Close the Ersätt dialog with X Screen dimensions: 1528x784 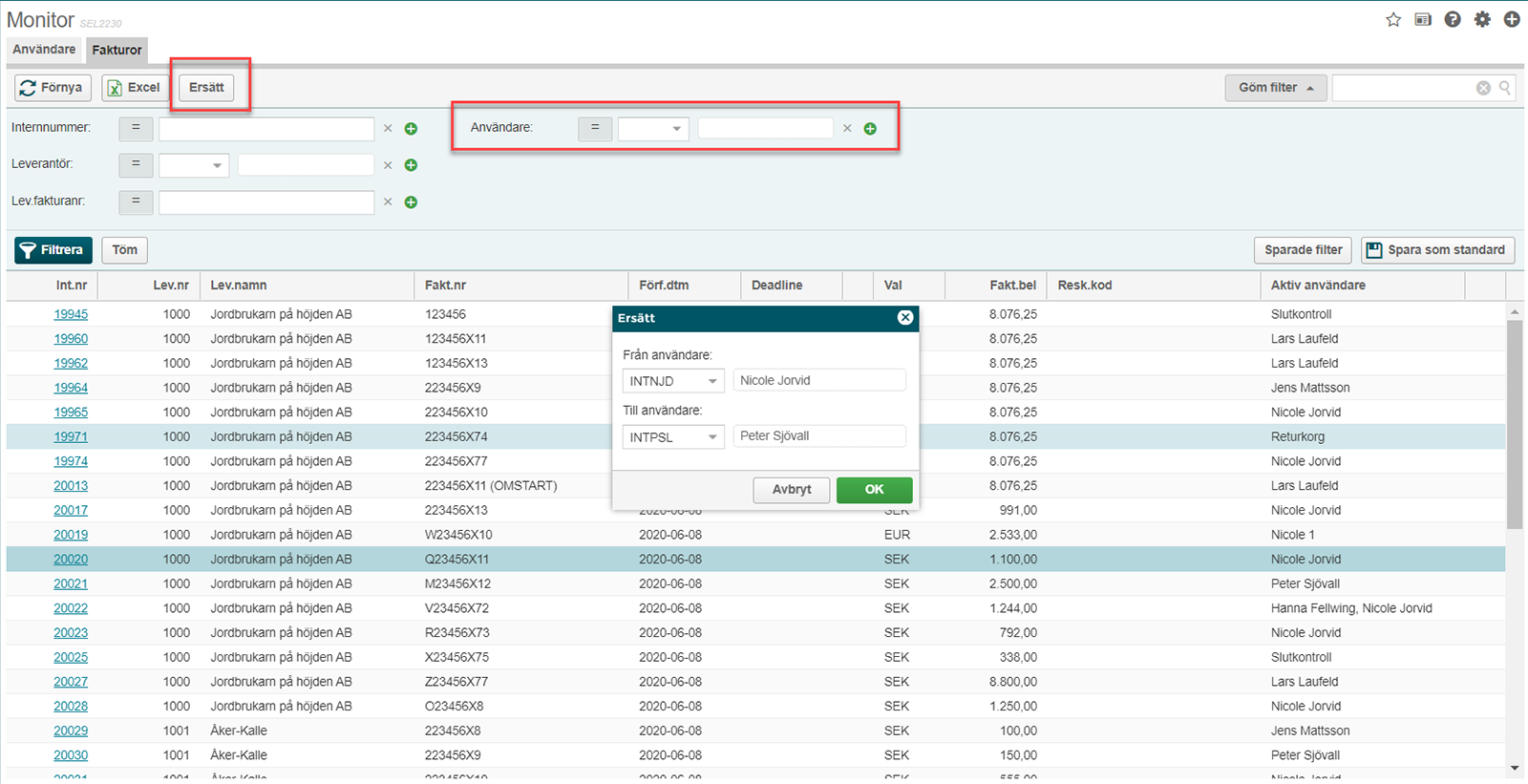pos(905,318)
